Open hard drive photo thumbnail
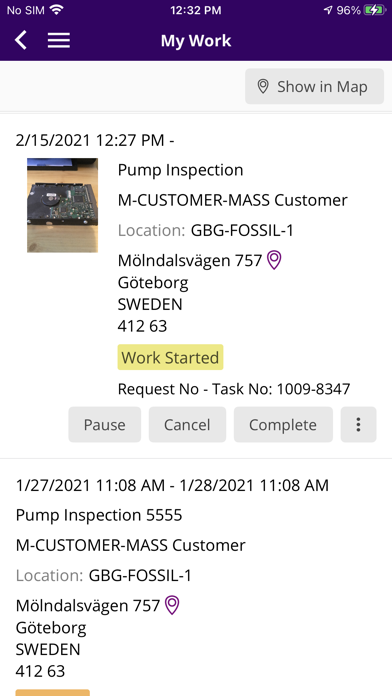This screenshot has height=696, width=392. 63,205
